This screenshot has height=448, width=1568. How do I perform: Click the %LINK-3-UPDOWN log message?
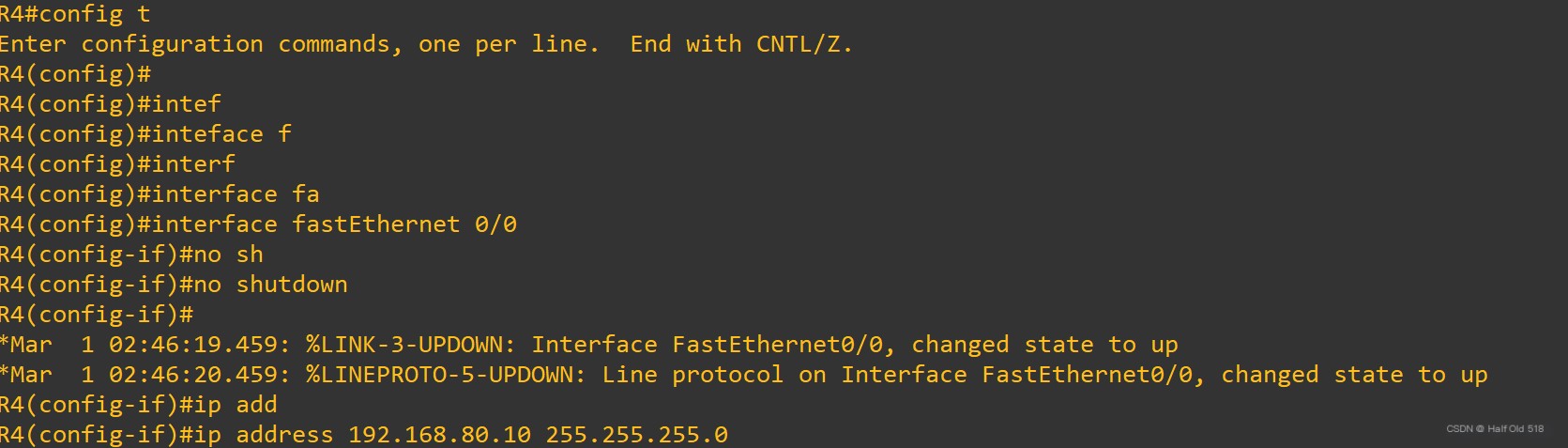[589, 345]
